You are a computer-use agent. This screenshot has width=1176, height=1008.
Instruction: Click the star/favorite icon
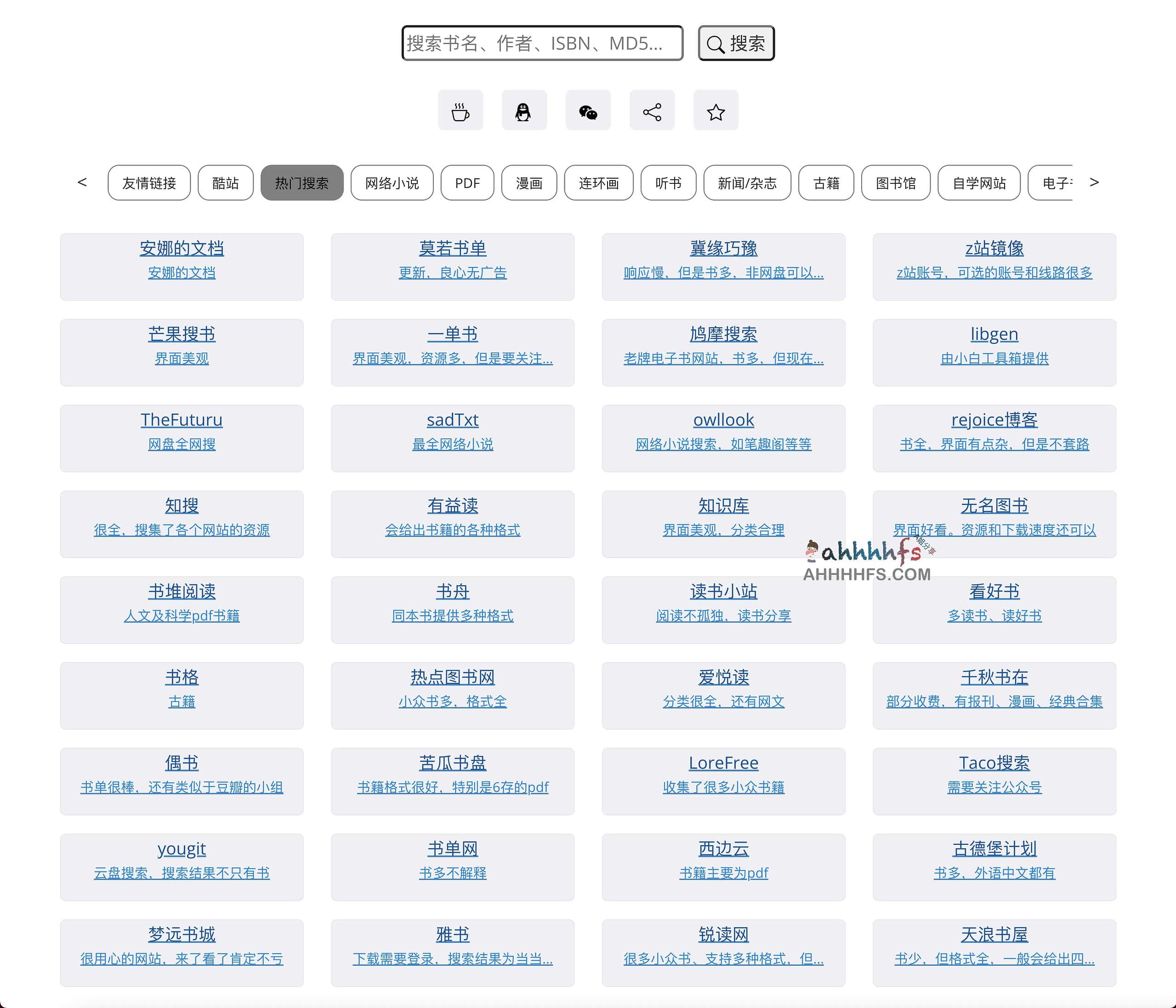click(717, 112)
